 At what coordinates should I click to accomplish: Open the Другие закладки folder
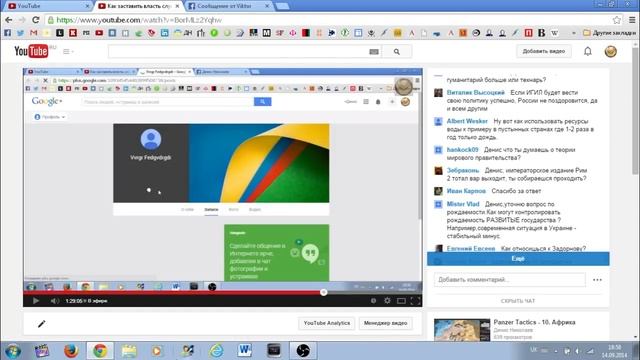609,33
